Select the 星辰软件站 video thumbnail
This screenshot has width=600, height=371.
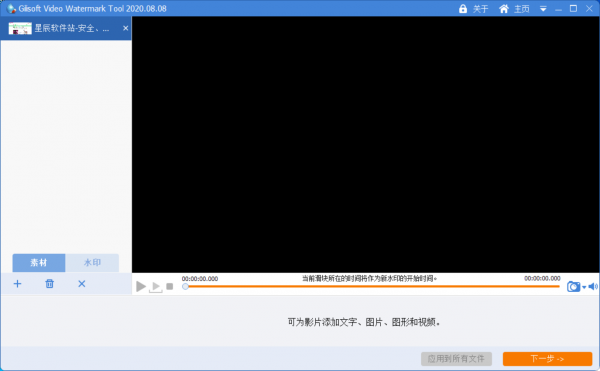tap(20, 28)
